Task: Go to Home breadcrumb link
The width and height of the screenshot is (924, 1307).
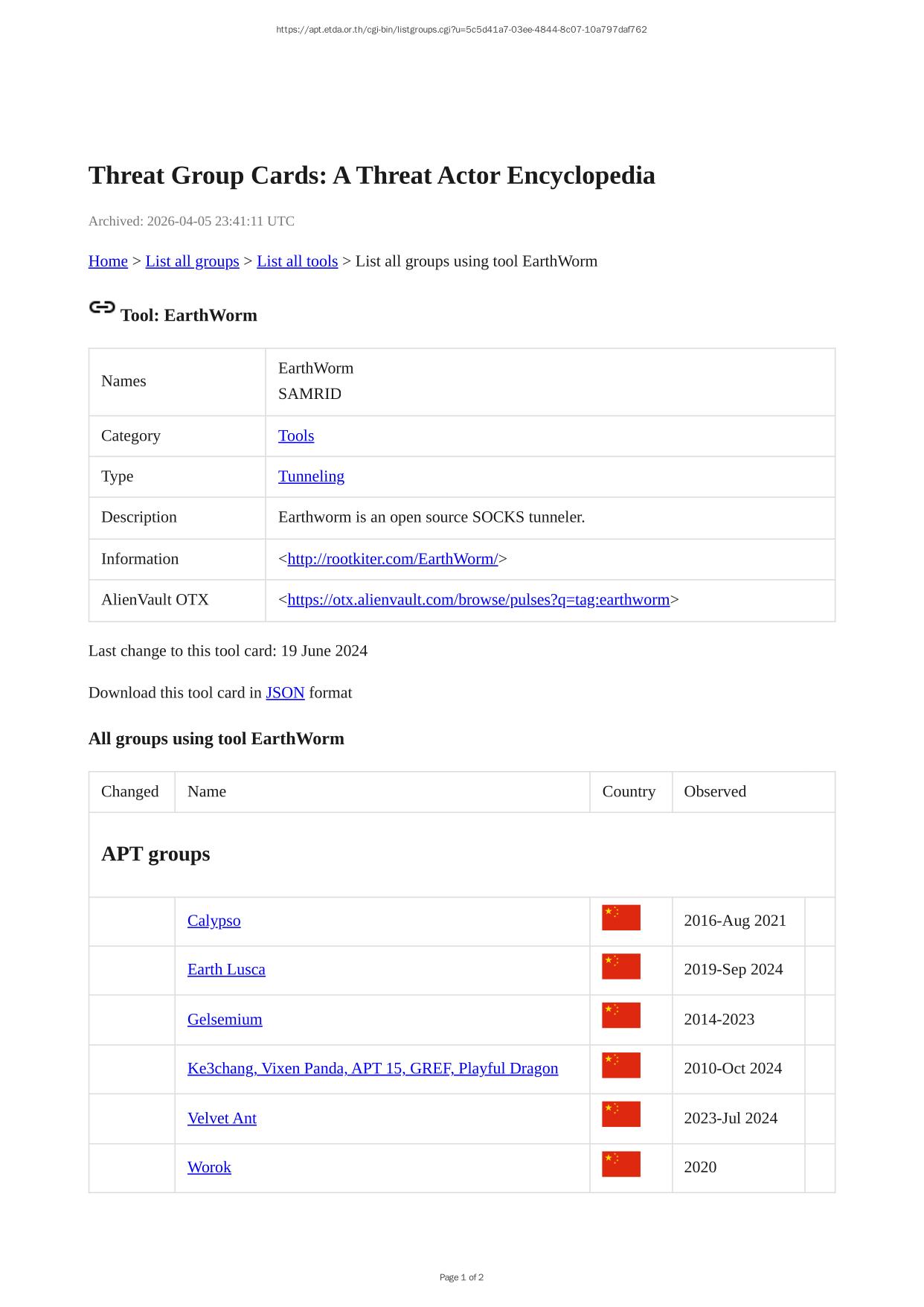Action: pos(108,261)
